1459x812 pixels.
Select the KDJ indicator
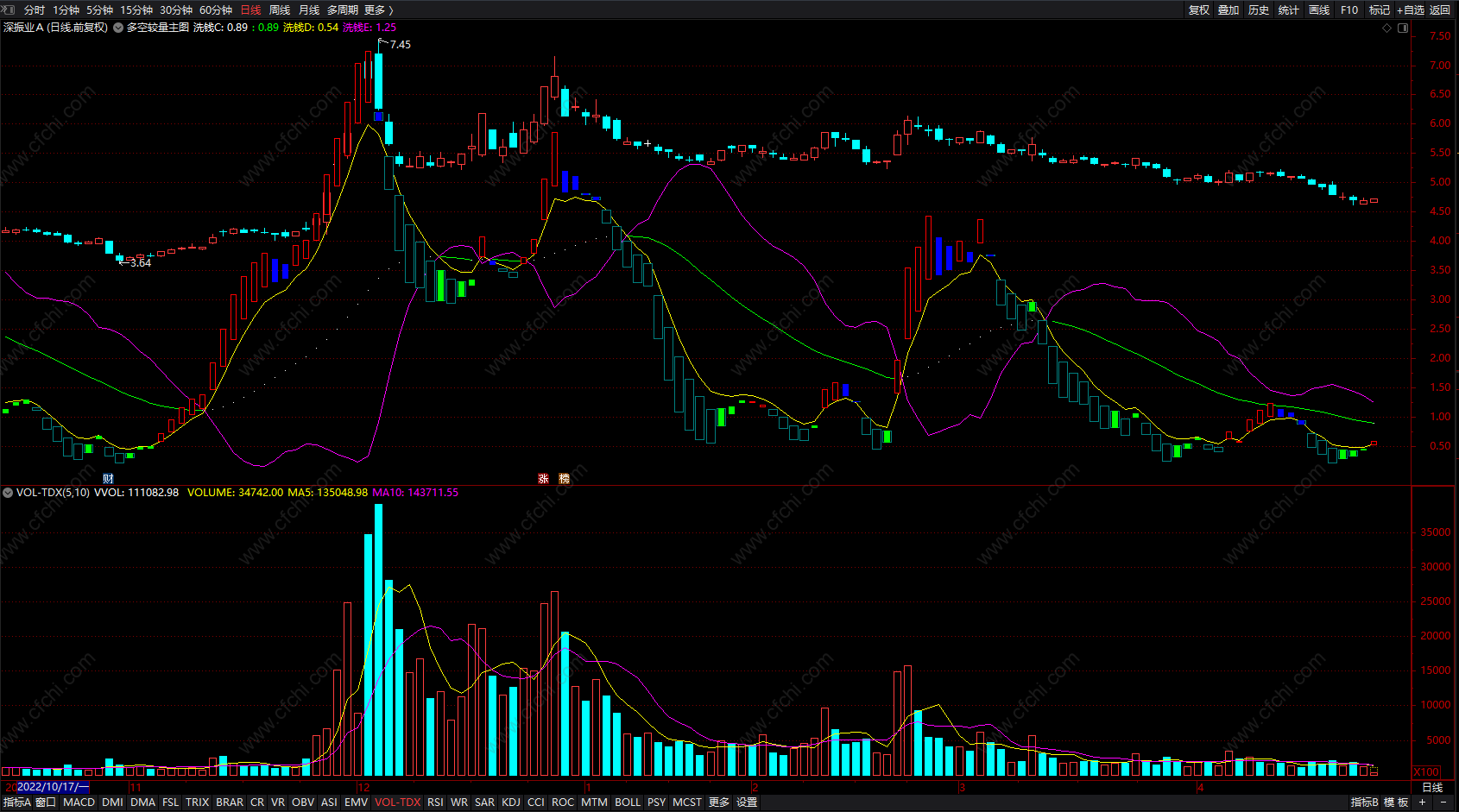point(511,803)
